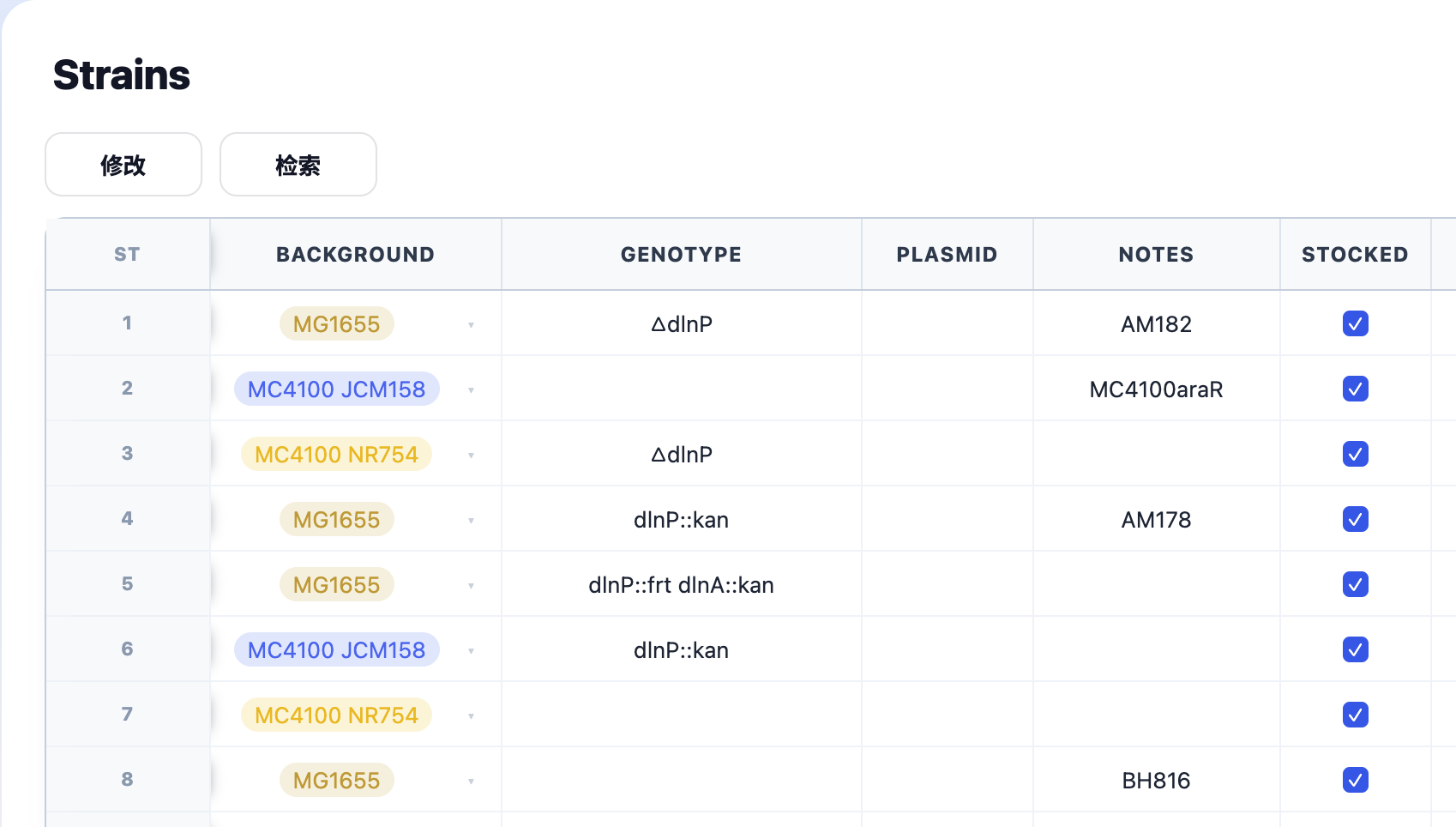The width and height of the screenshot is (1456, 827).
Task: Click the GENOTYPE column header
Action: click(682, 254)
